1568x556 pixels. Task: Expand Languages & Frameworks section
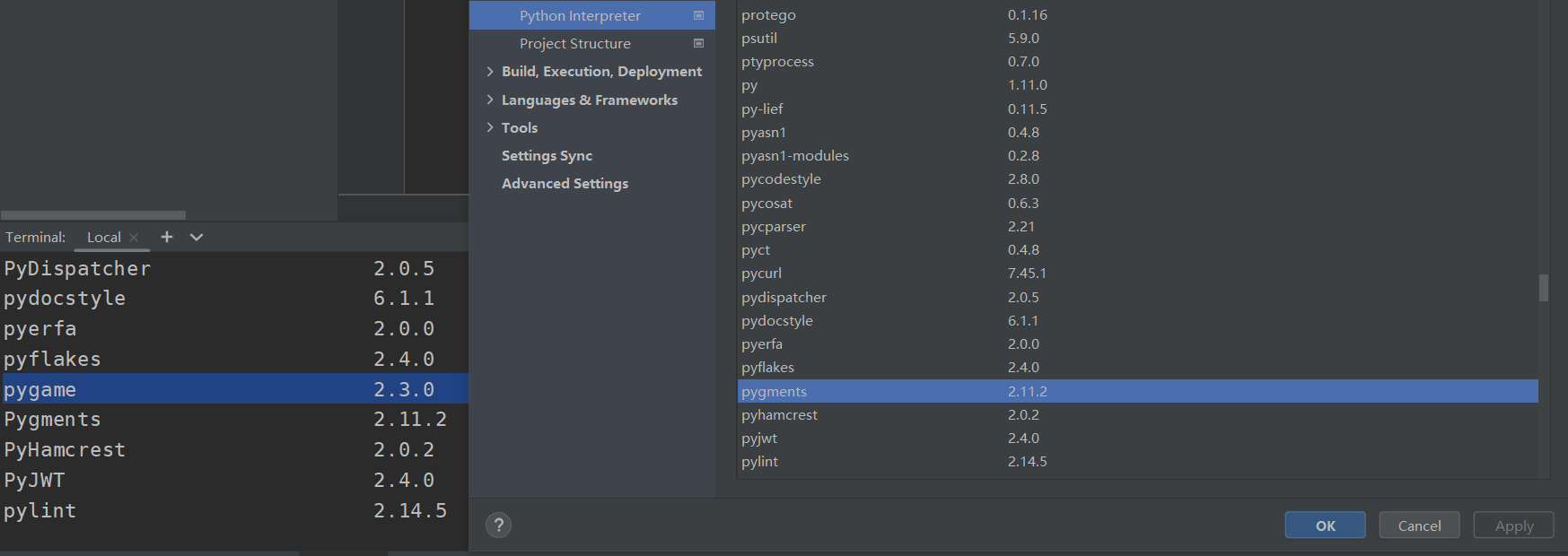[x=490, y=100]
